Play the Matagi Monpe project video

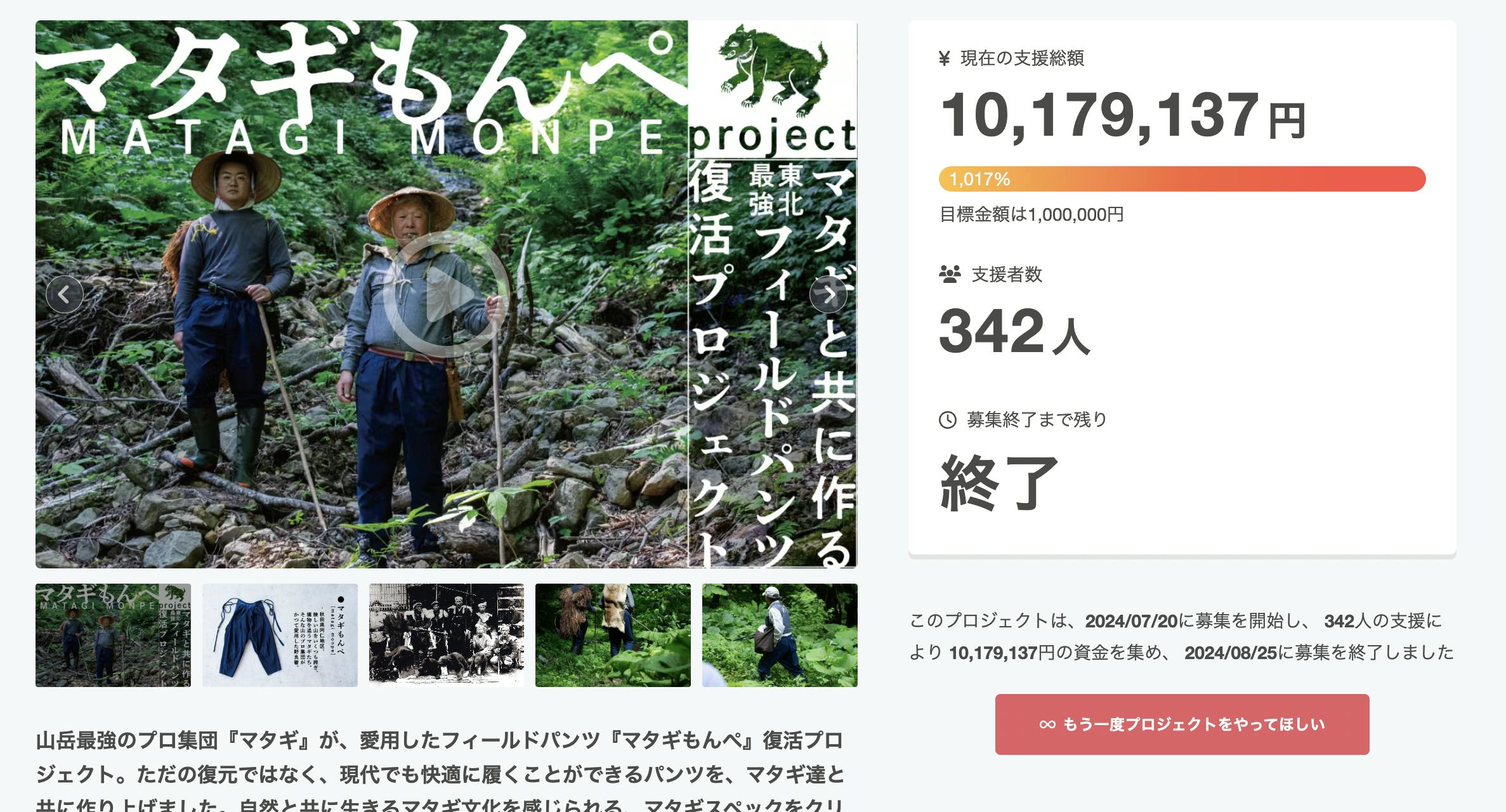click(447, 294)
